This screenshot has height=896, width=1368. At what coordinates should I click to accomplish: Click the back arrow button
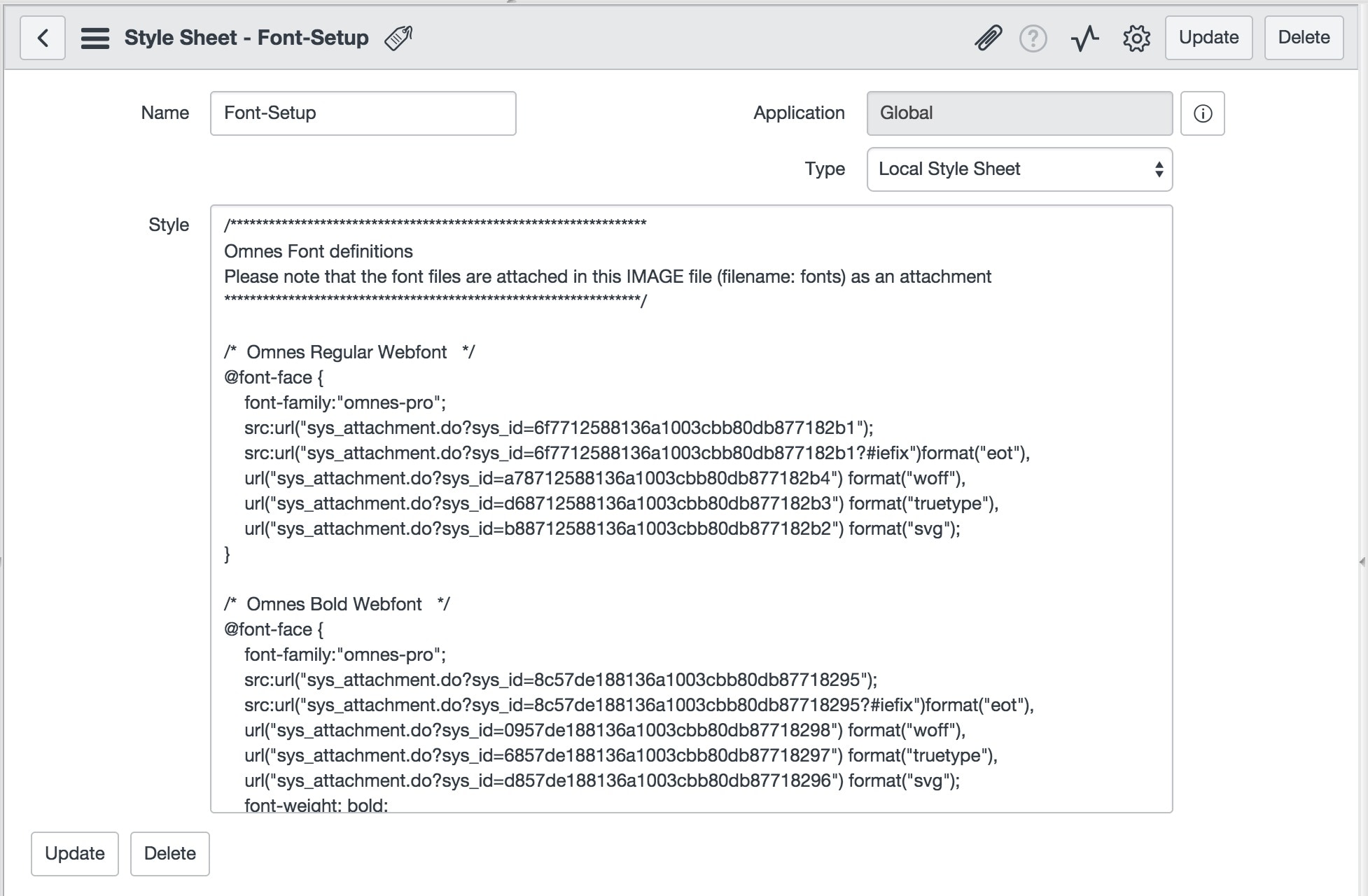click(x=43, y=38)
